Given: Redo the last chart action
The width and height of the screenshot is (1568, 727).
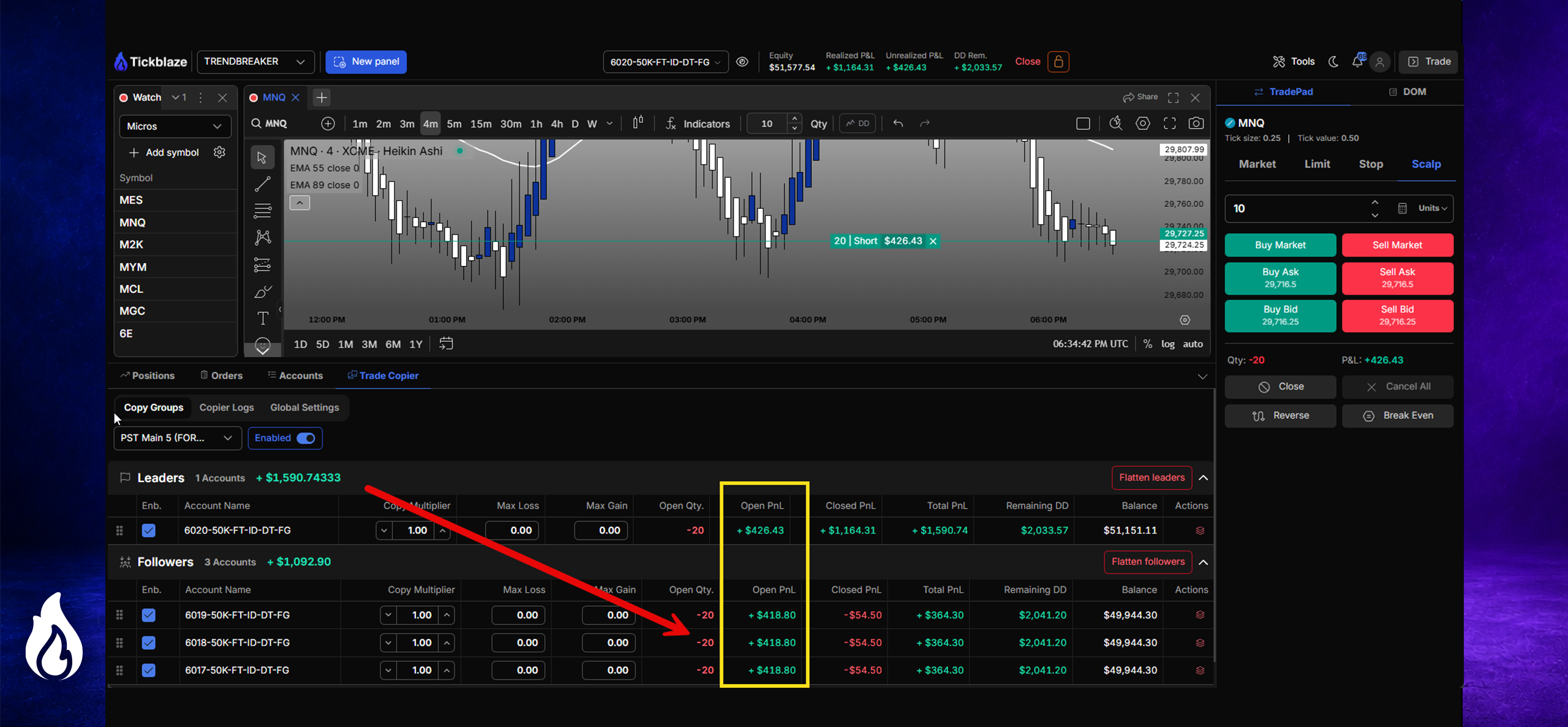Looking at the screenshot, I should coord(925,123).
